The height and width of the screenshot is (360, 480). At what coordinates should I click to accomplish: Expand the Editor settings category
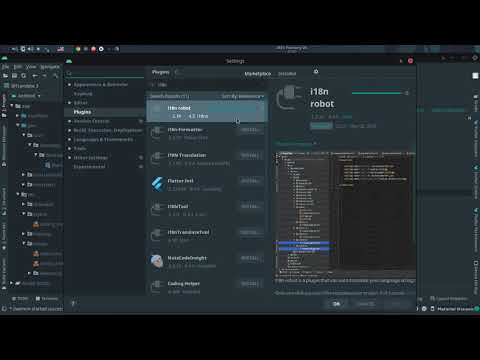(x=69, y=103)
